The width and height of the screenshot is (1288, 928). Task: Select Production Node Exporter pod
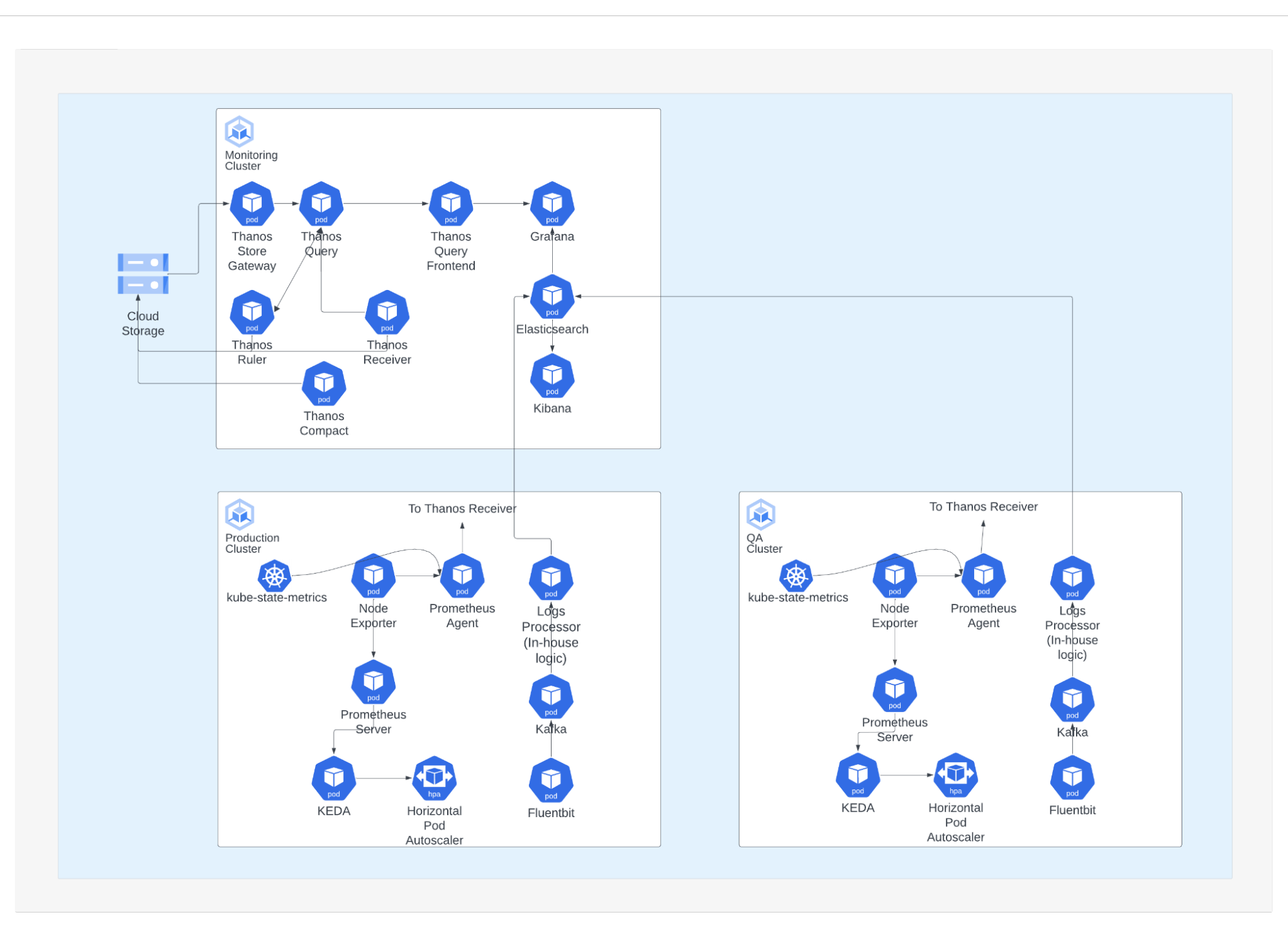point(374,575)
